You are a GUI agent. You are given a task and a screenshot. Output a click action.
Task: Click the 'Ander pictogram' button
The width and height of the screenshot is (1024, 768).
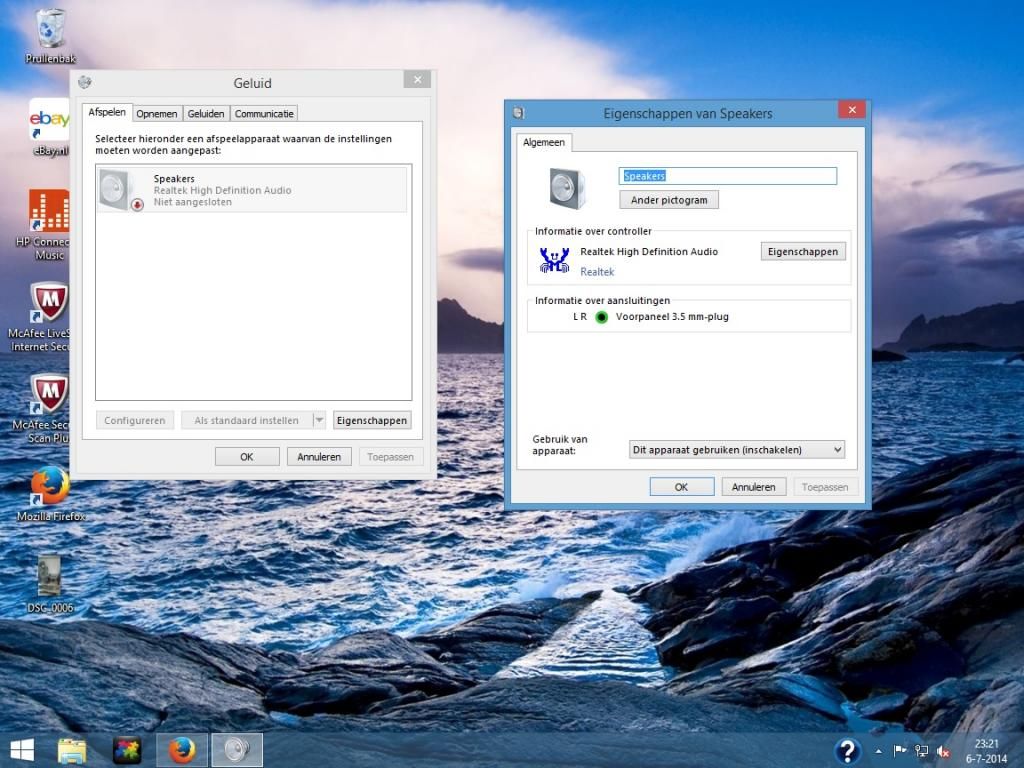[669, 200]
